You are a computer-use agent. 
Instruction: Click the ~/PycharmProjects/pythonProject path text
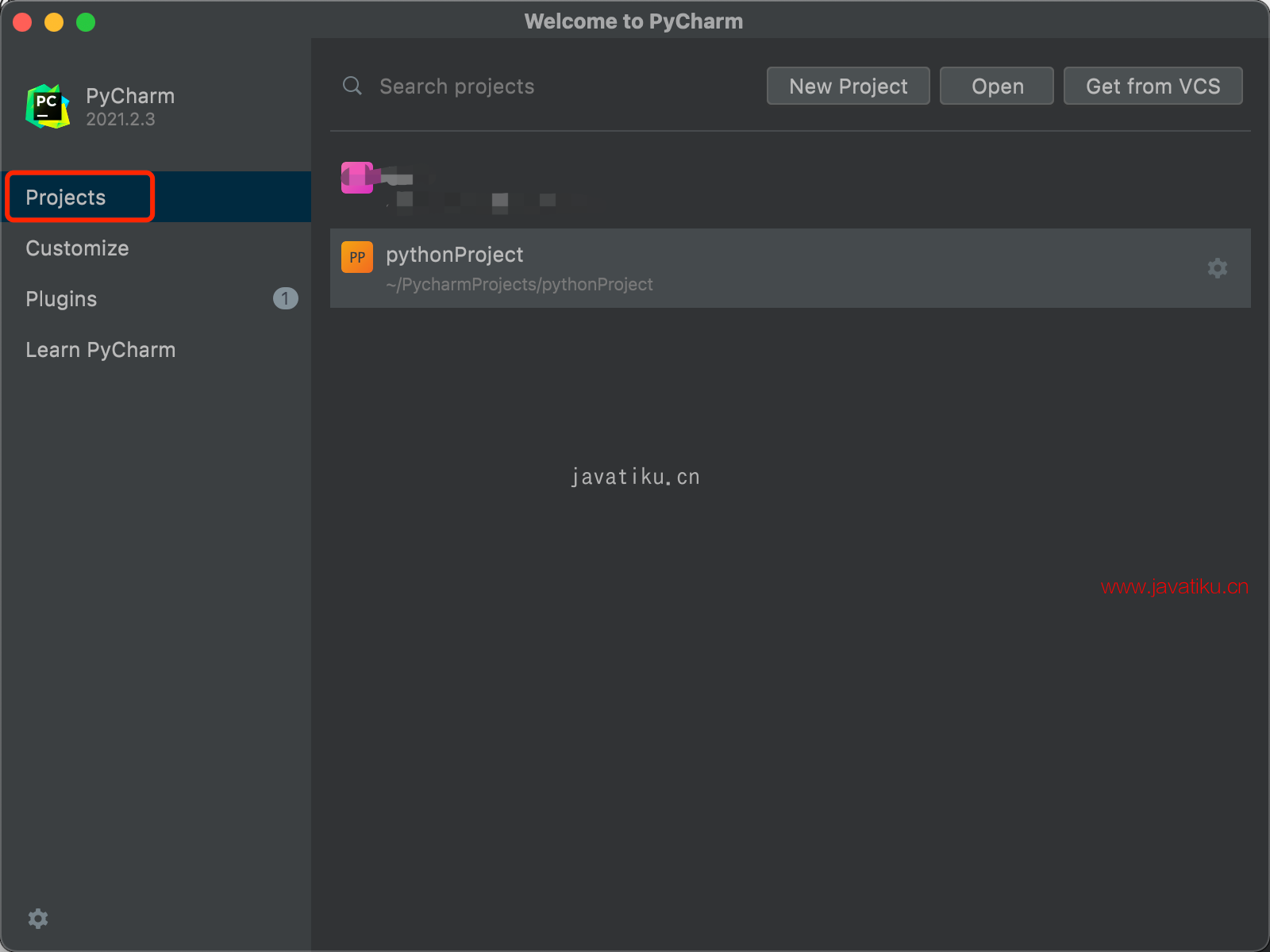519,284
